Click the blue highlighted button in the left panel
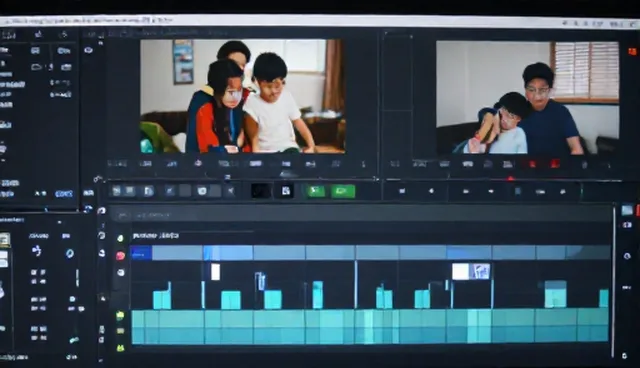 (x=64, y=194)
